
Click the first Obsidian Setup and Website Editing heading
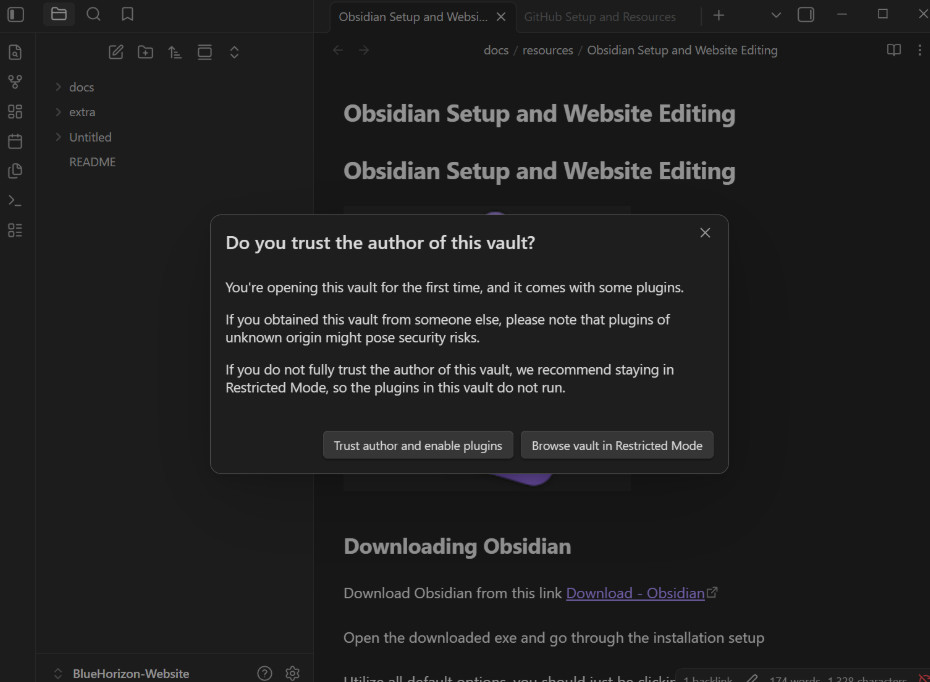pos(539,114)
